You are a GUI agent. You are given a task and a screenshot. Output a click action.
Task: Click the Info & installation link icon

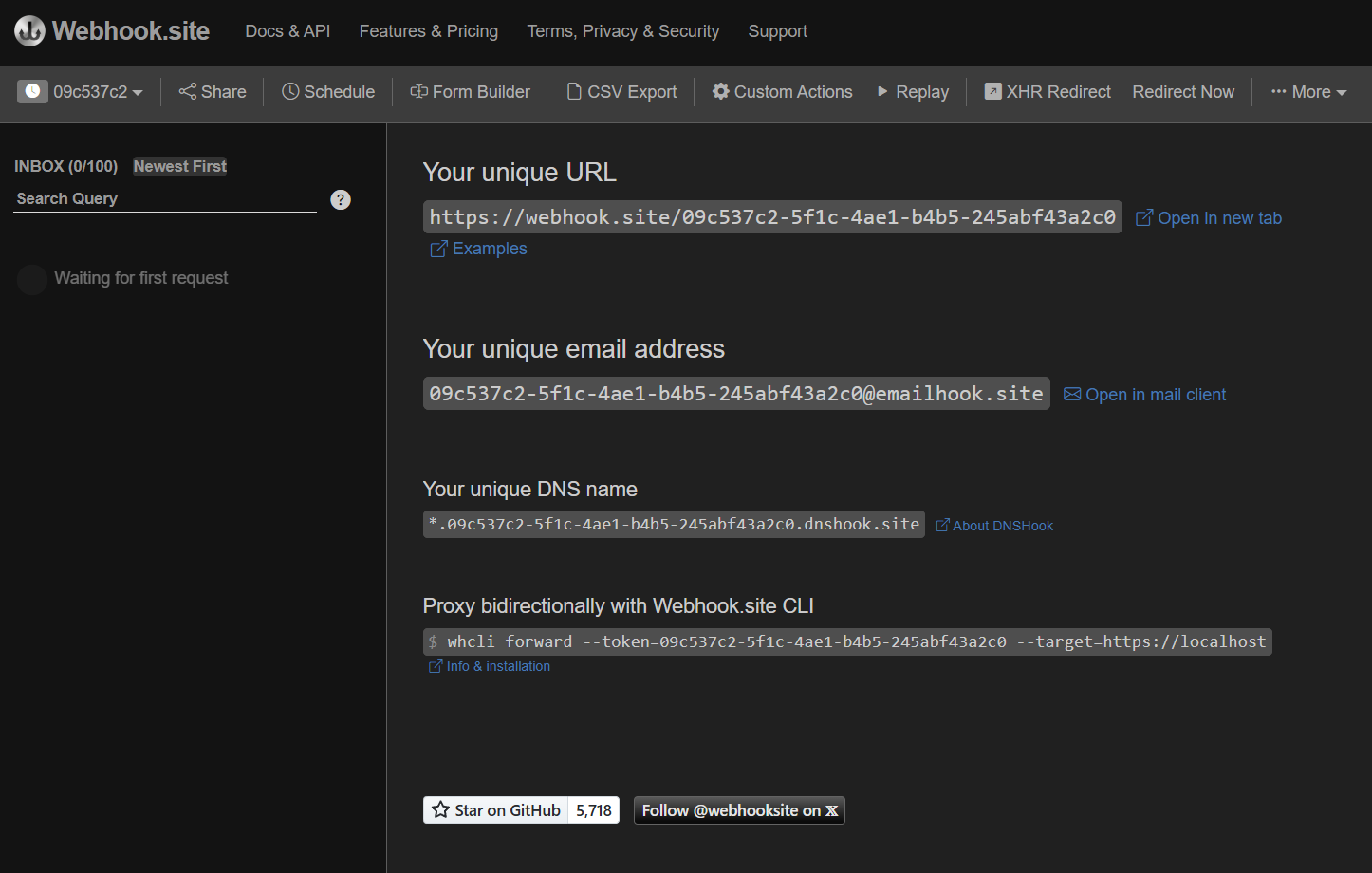coord(436,666)
